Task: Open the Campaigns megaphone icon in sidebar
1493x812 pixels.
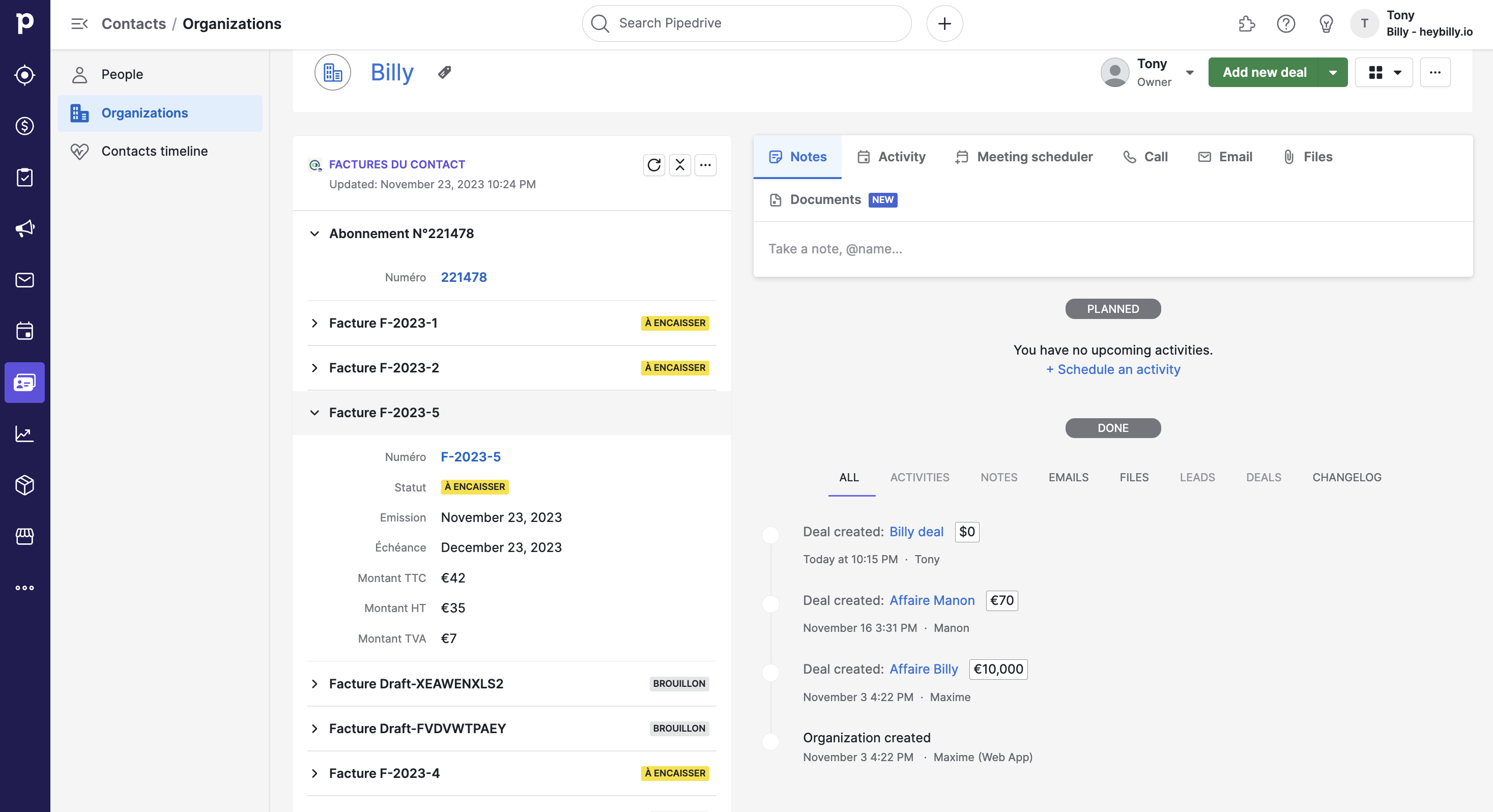Action: tap(25, 228)
